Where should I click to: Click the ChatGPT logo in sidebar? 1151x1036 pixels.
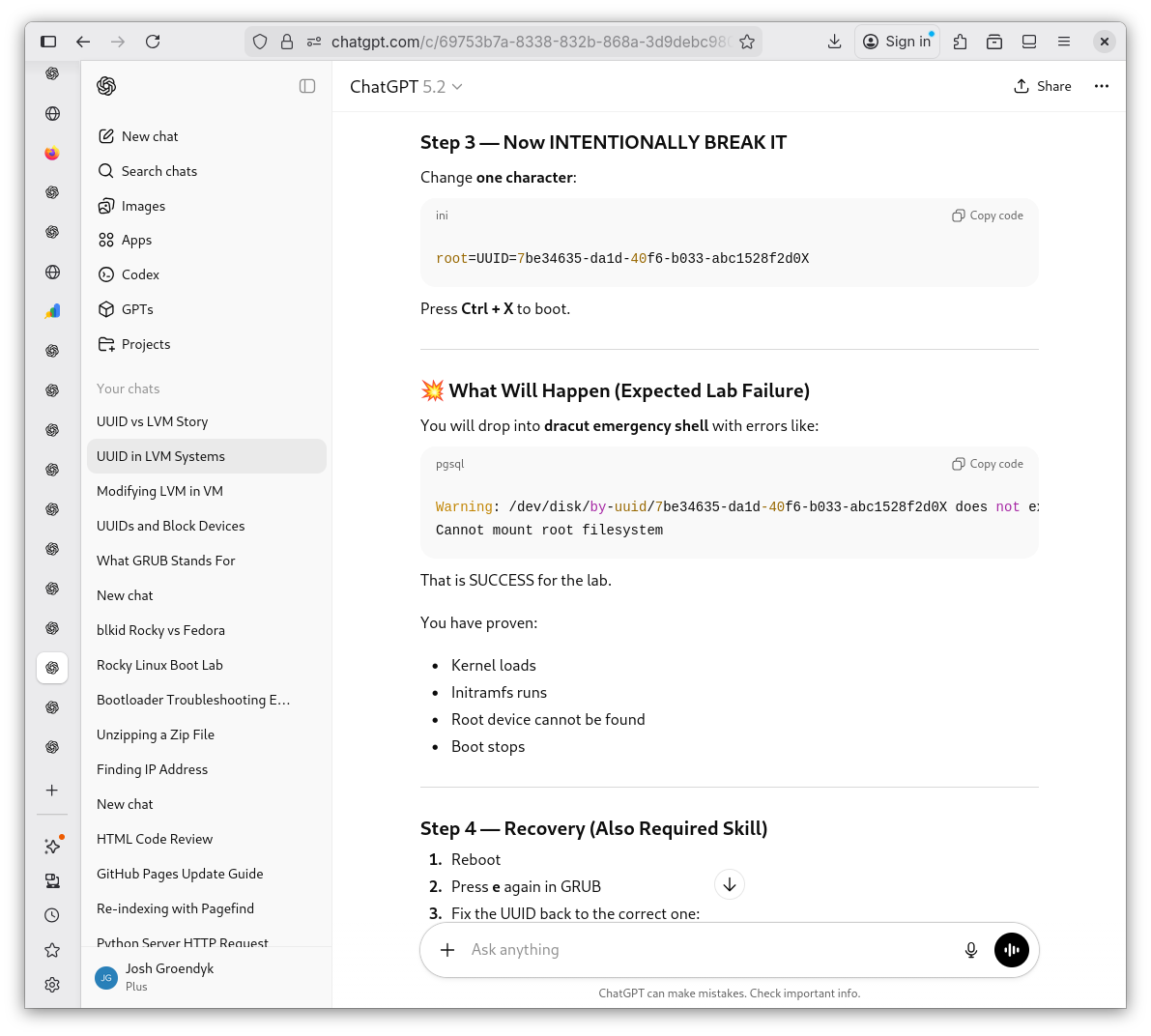106,86
